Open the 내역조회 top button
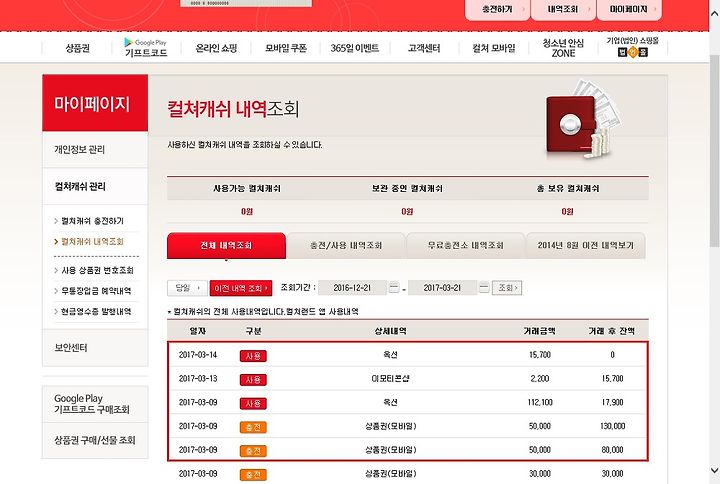 563,9
